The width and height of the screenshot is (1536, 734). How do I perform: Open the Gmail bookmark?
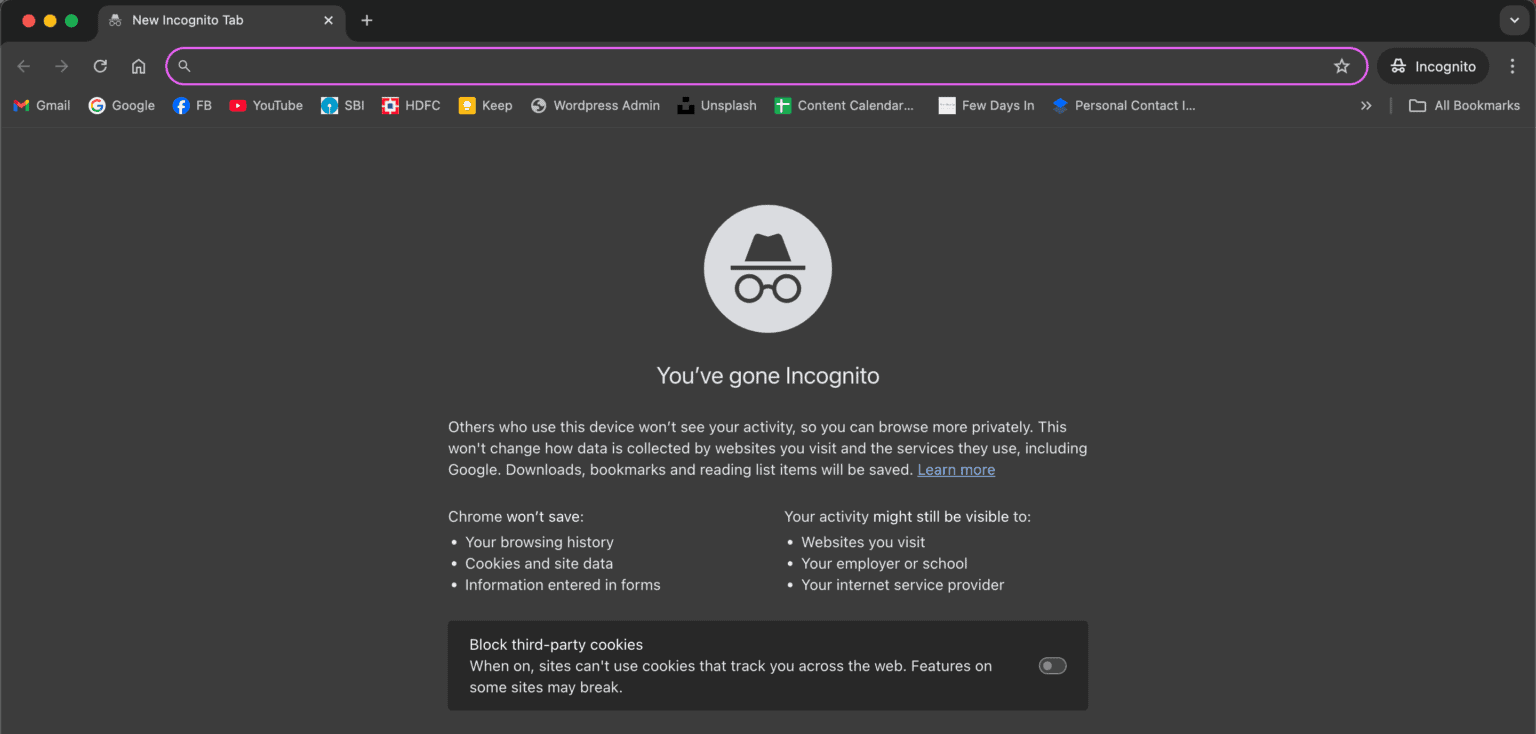click(41, 105)
